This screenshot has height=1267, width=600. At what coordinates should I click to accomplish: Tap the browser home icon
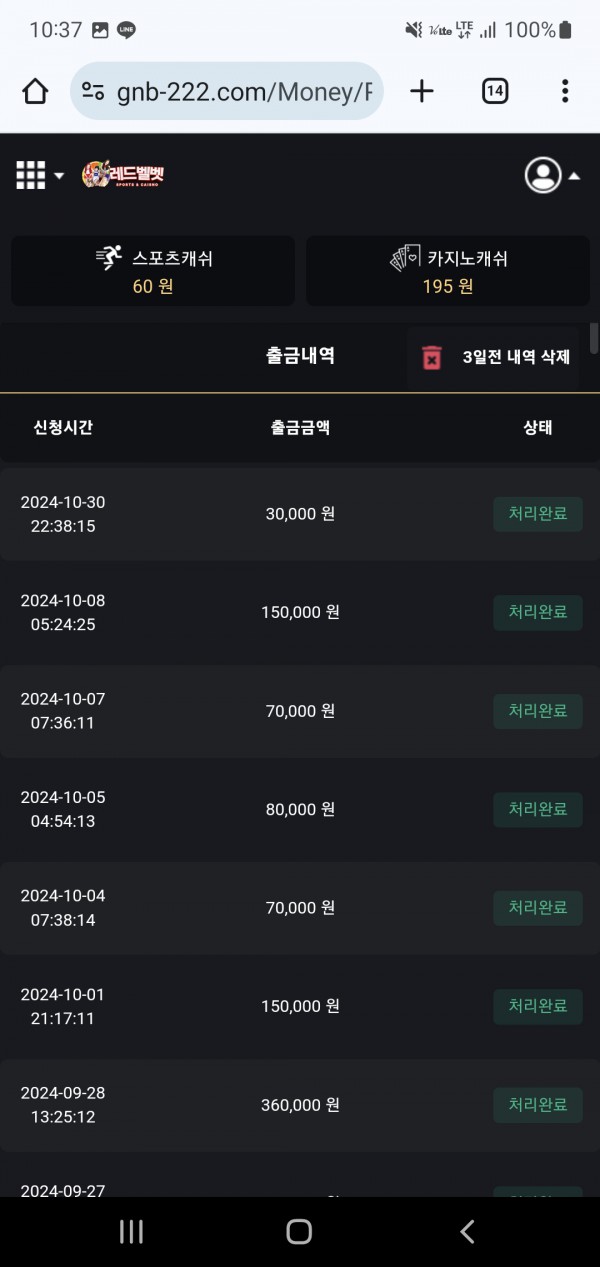coord(35,92)
